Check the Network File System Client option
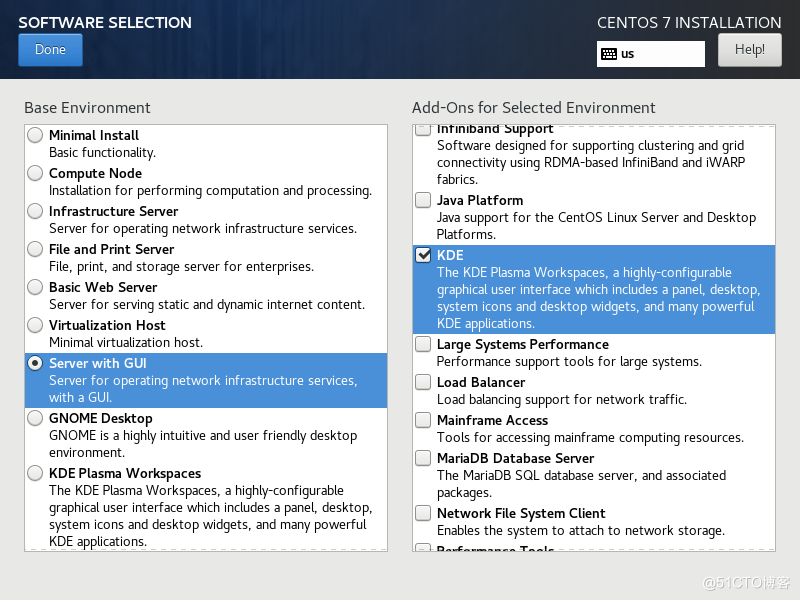 click(423, 513)
